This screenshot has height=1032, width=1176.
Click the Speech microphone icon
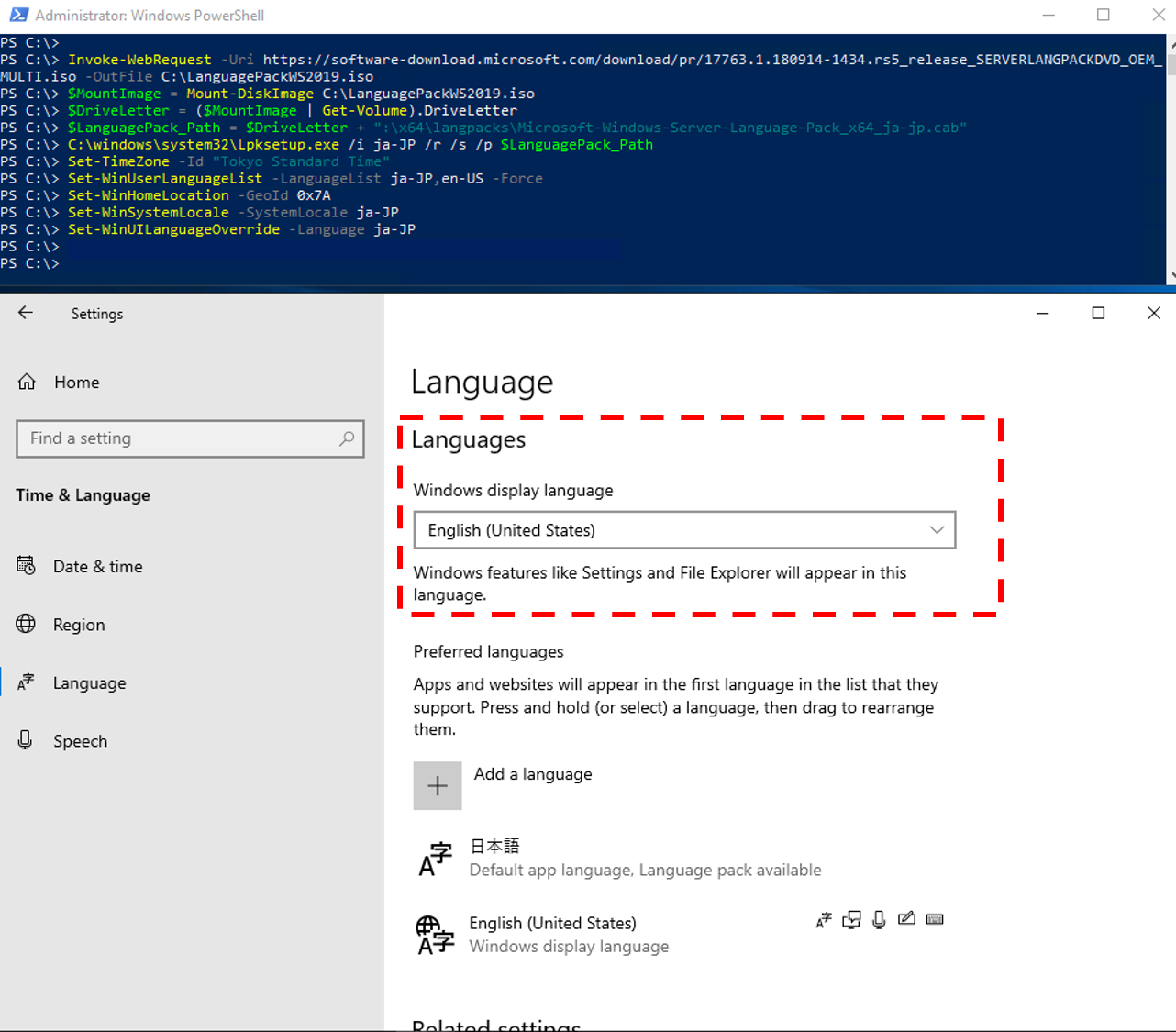(x=26, y=740)
